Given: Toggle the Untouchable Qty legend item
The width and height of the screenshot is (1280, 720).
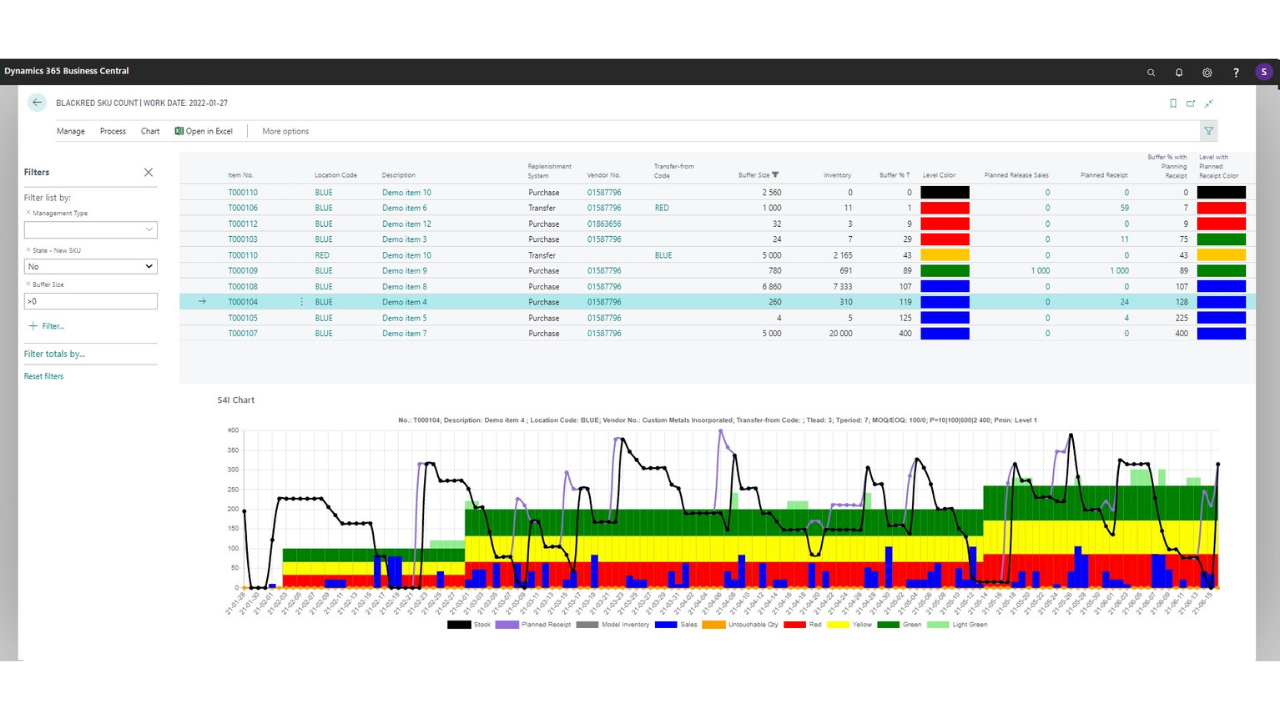Looking at the screenshot, I should 740,624.
